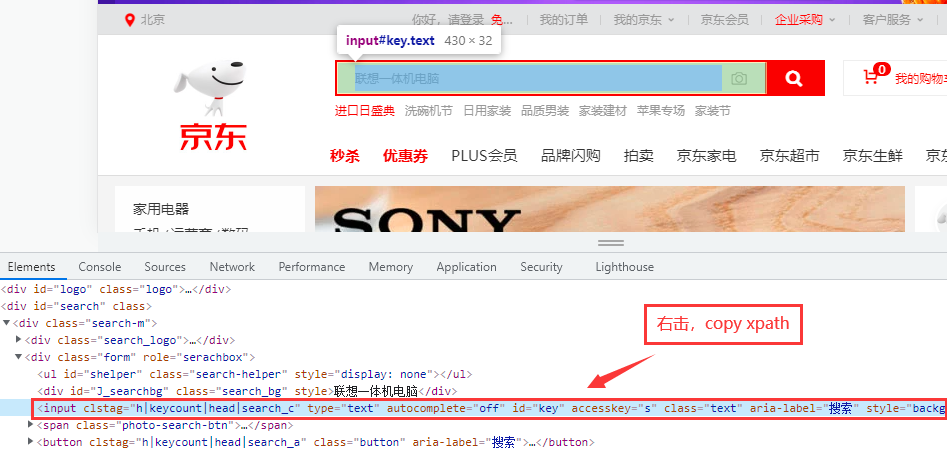
Task: Open the 拍卖 navigation item
Action: [x=639, y=156]
